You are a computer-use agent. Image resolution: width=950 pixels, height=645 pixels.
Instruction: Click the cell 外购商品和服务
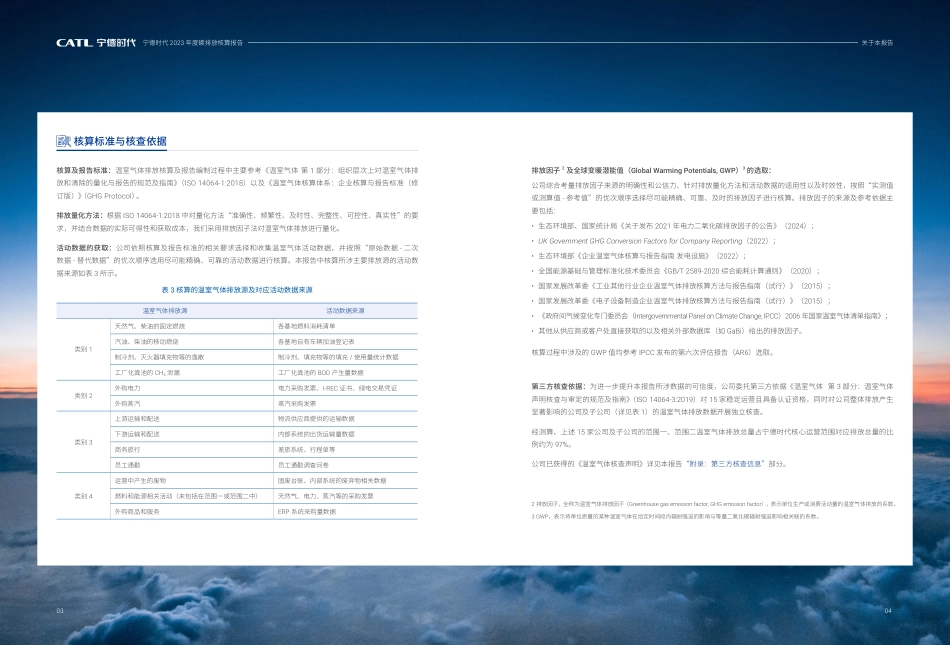pos(137,512)
